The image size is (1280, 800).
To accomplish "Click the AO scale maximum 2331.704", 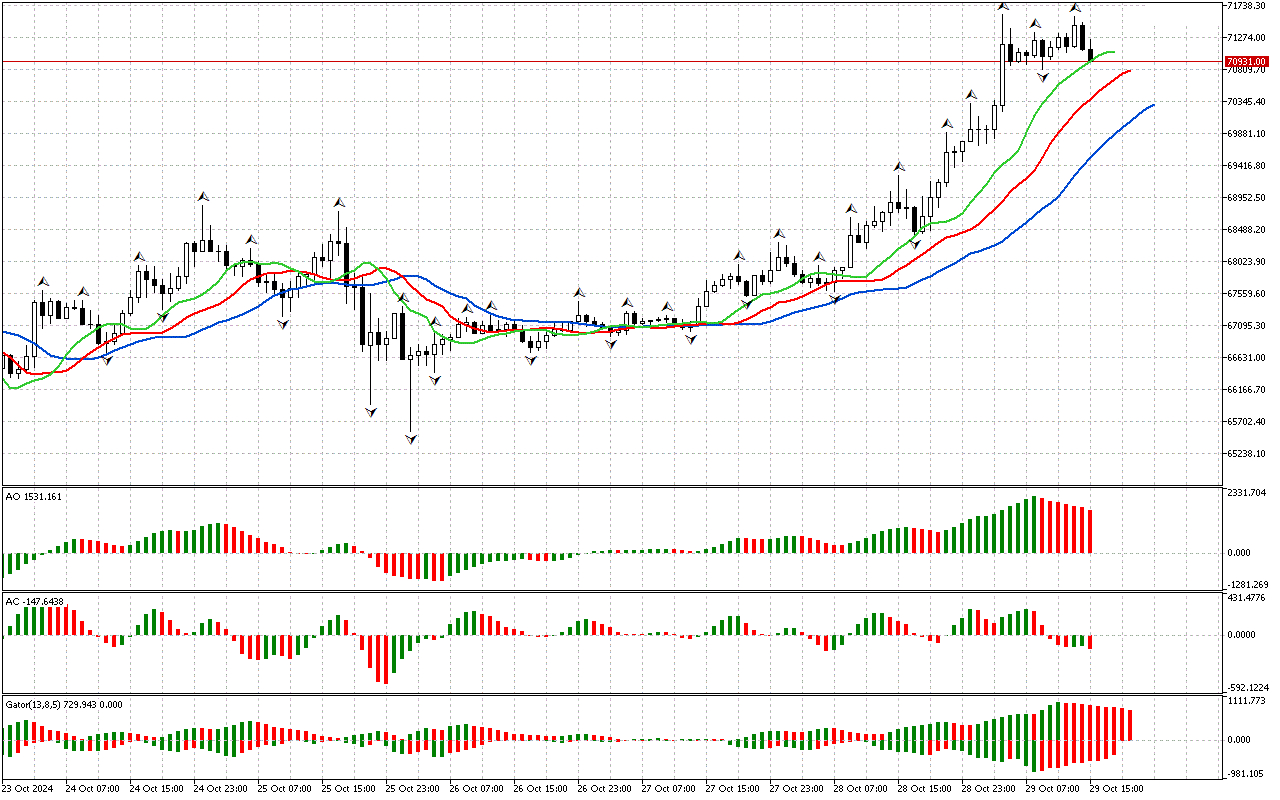I will pyautogui.click(x=1248, y=493).
